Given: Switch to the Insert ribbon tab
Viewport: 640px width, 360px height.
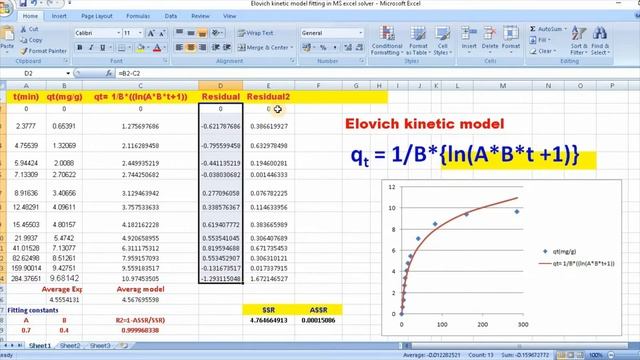Looking at the screenshot, I should pyautogui.click(x=59, y=16).
